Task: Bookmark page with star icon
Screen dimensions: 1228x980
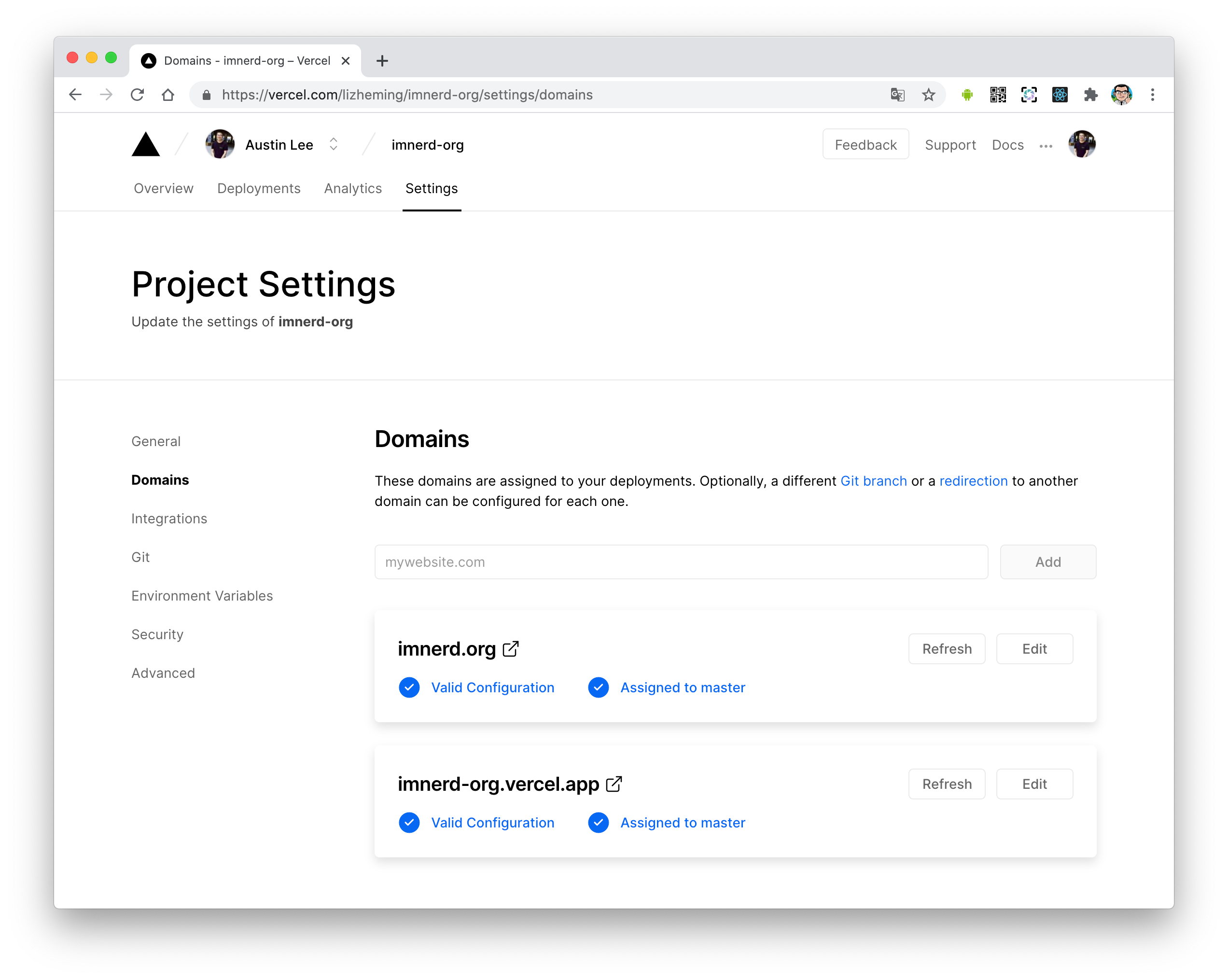Action: (928, 95)
